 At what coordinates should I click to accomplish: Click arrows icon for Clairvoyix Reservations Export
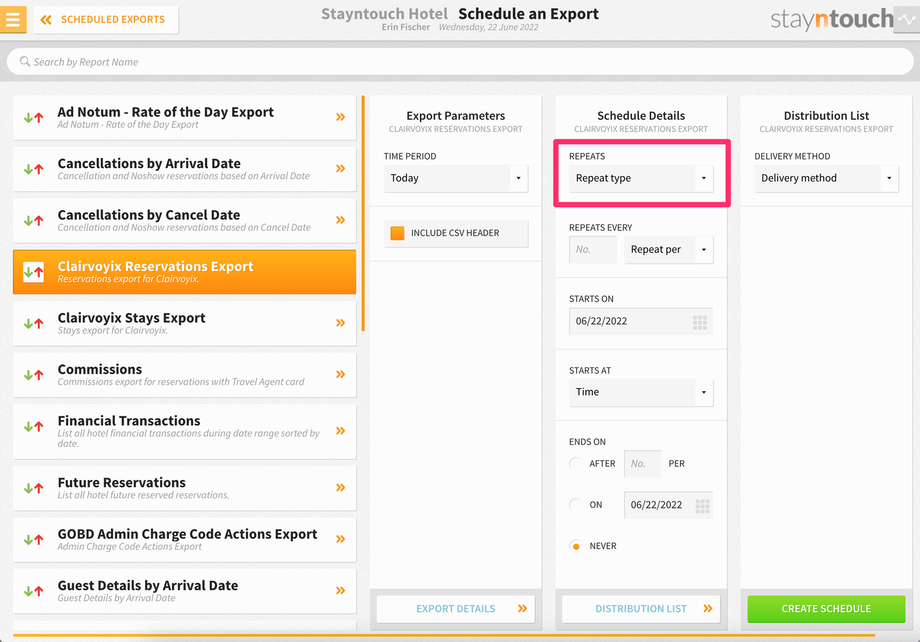(33, 272)
